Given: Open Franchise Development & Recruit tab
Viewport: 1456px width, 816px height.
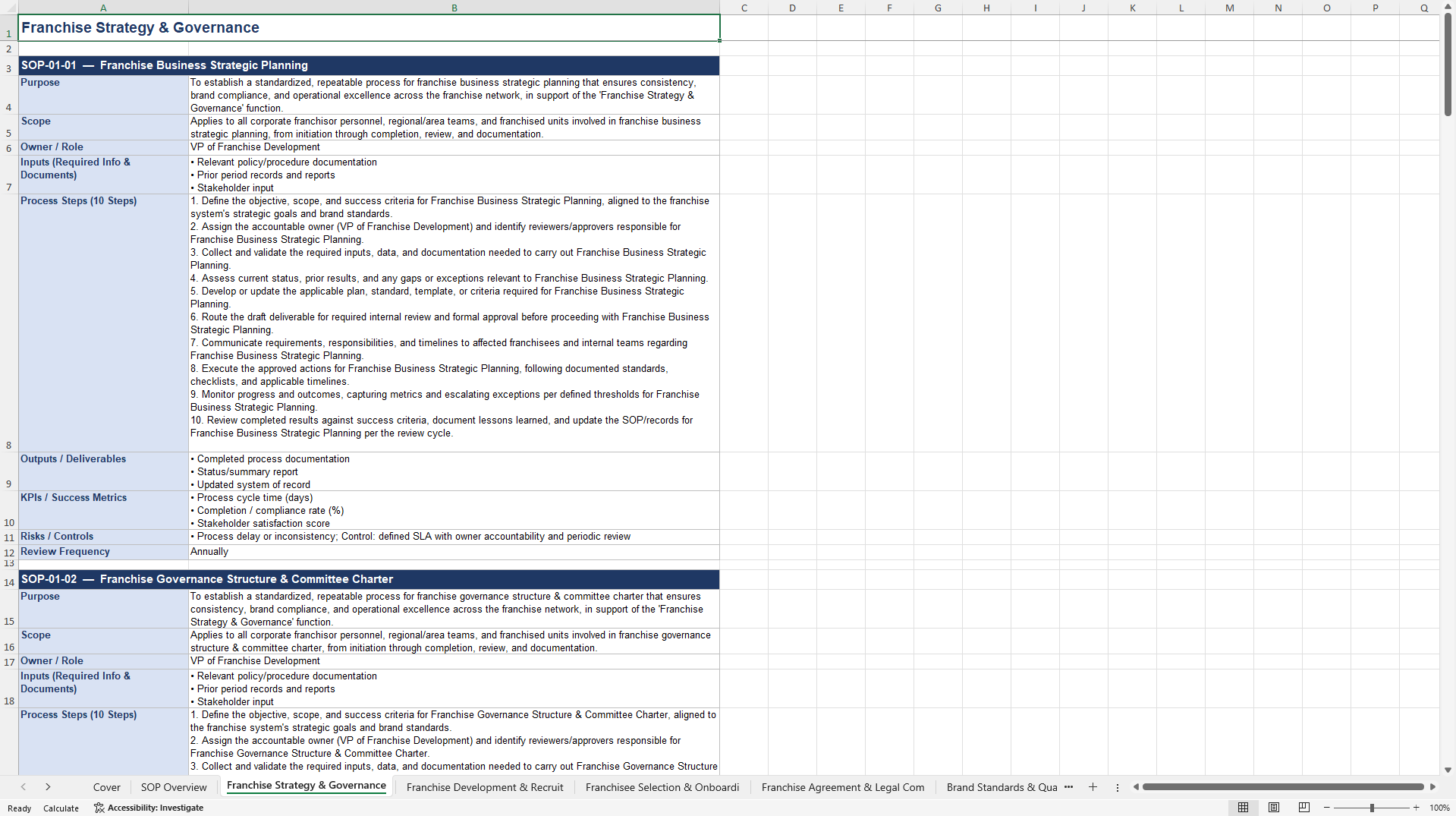Looking at the screenshot, I should (485, 787).
